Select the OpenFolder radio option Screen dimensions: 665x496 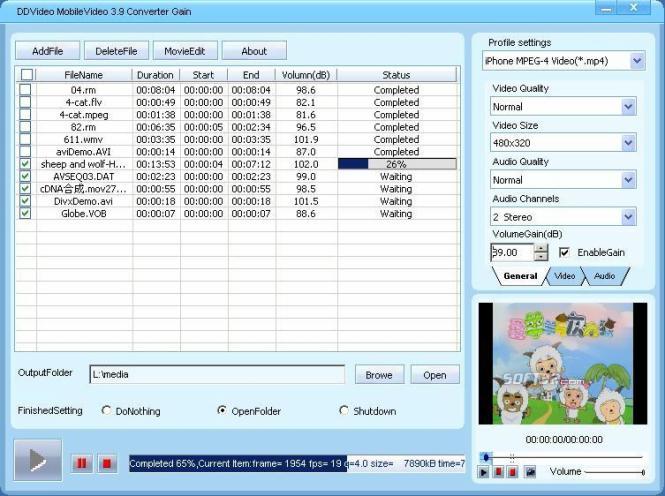221,410
